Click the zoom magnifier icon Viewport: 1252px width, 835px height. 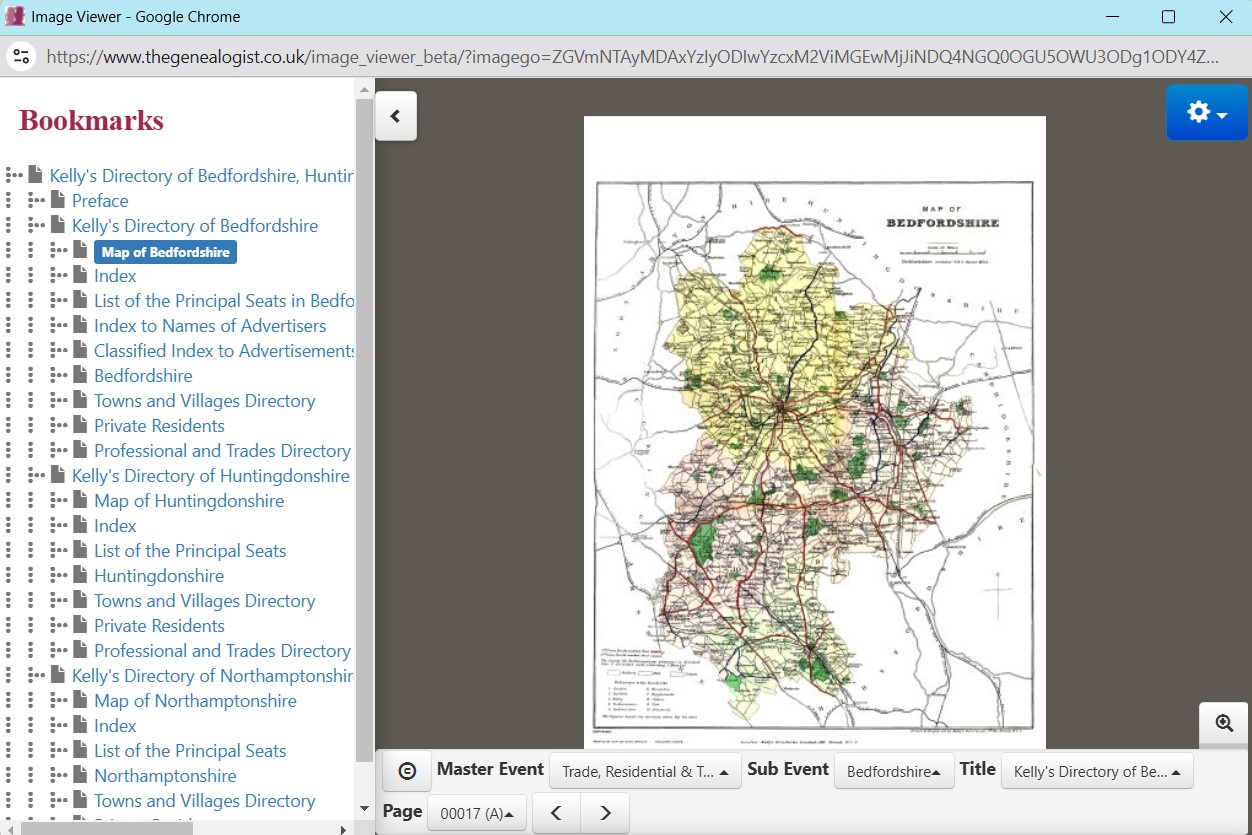click(x=1224, y=723)
